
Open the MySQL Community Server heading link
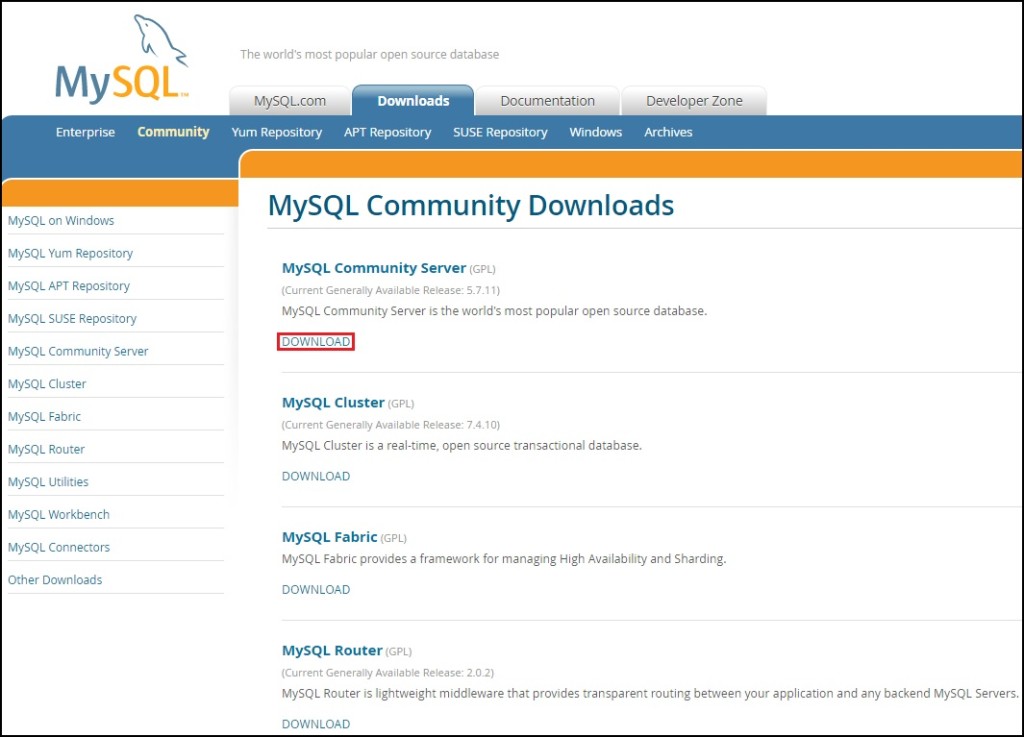tap(374, 268)
